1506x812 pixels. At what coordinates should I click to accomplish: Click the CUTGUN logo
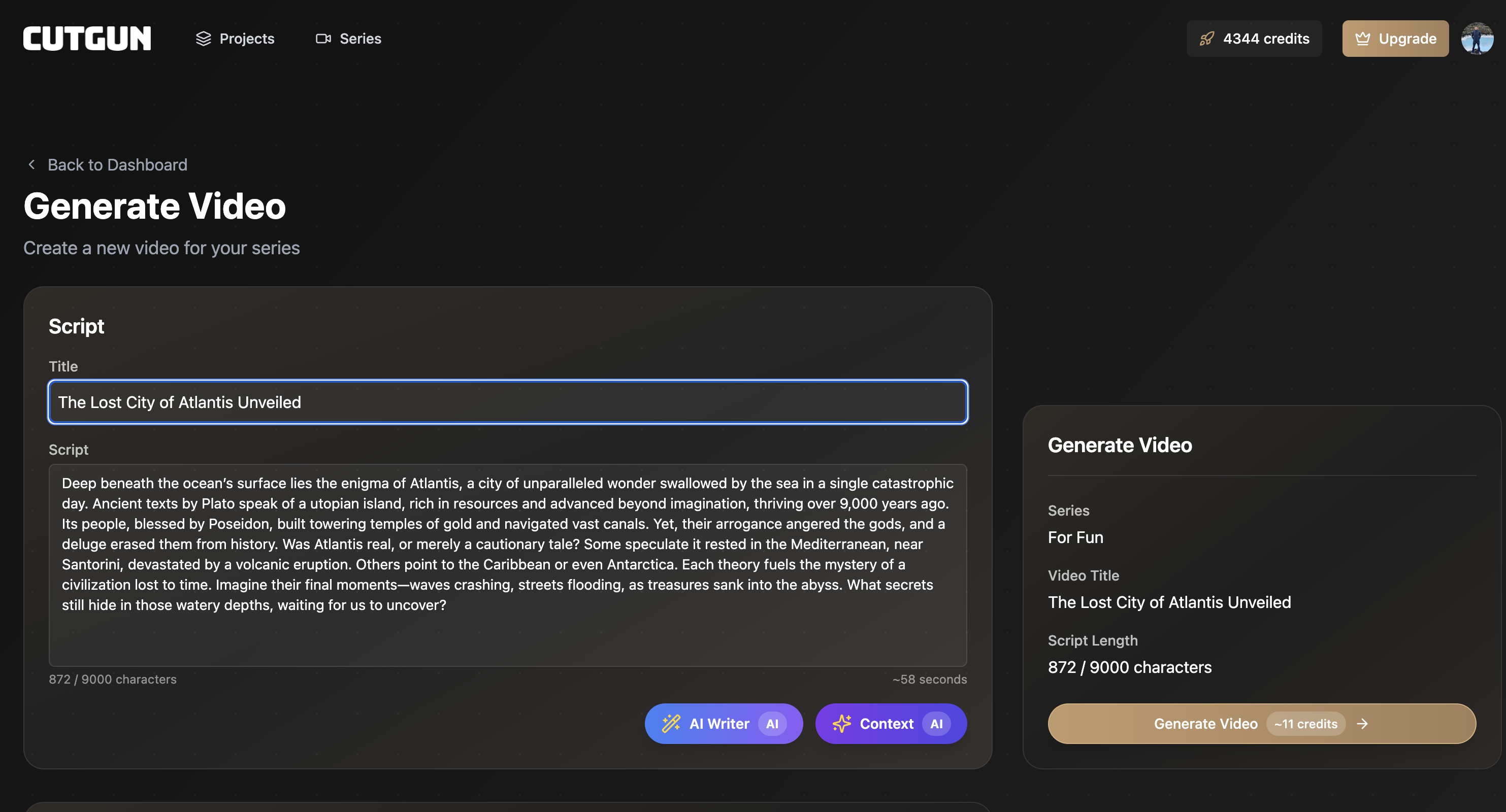[x=87, y=39]
